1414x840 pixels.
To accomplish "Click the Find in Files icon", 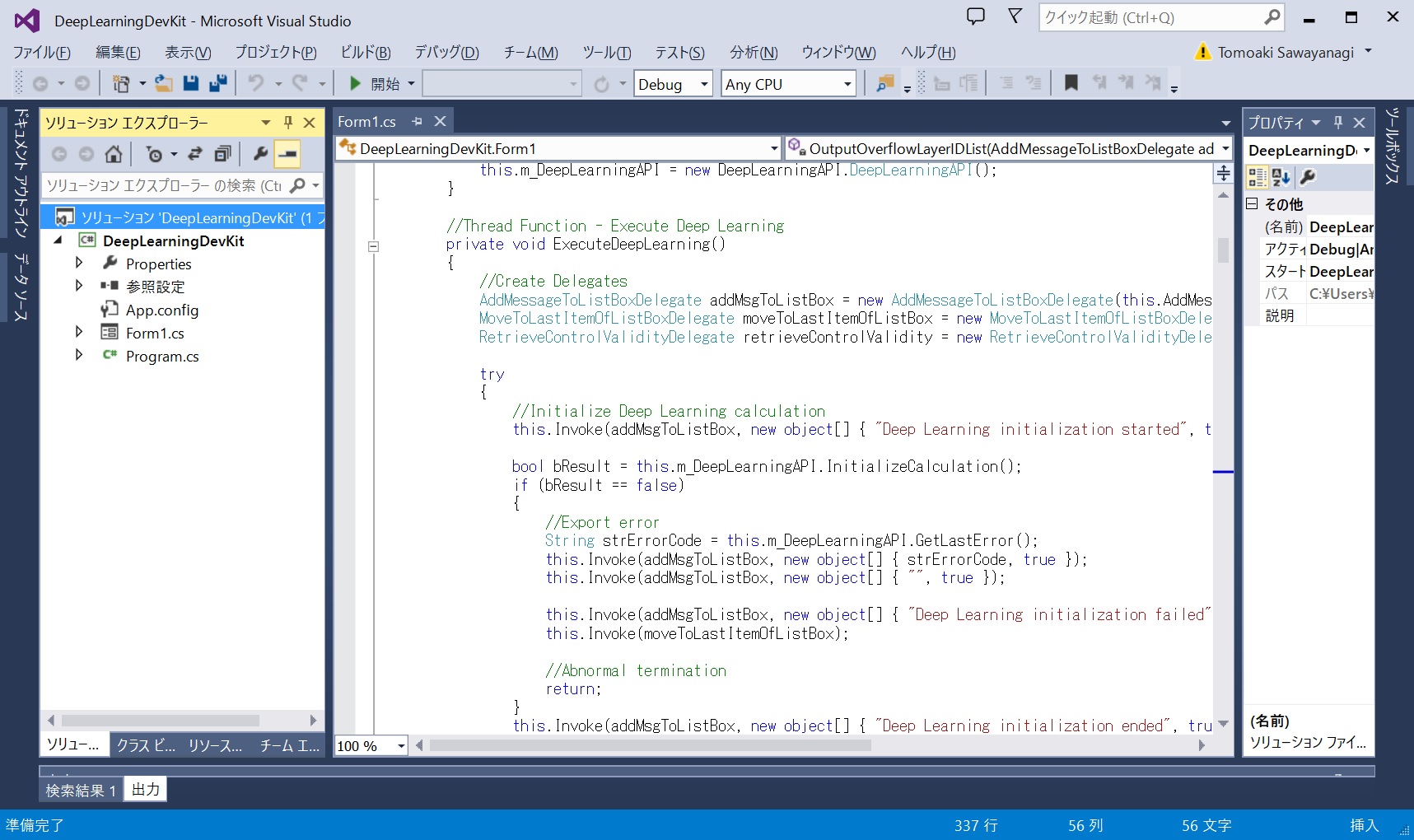I will click(885, 83).
